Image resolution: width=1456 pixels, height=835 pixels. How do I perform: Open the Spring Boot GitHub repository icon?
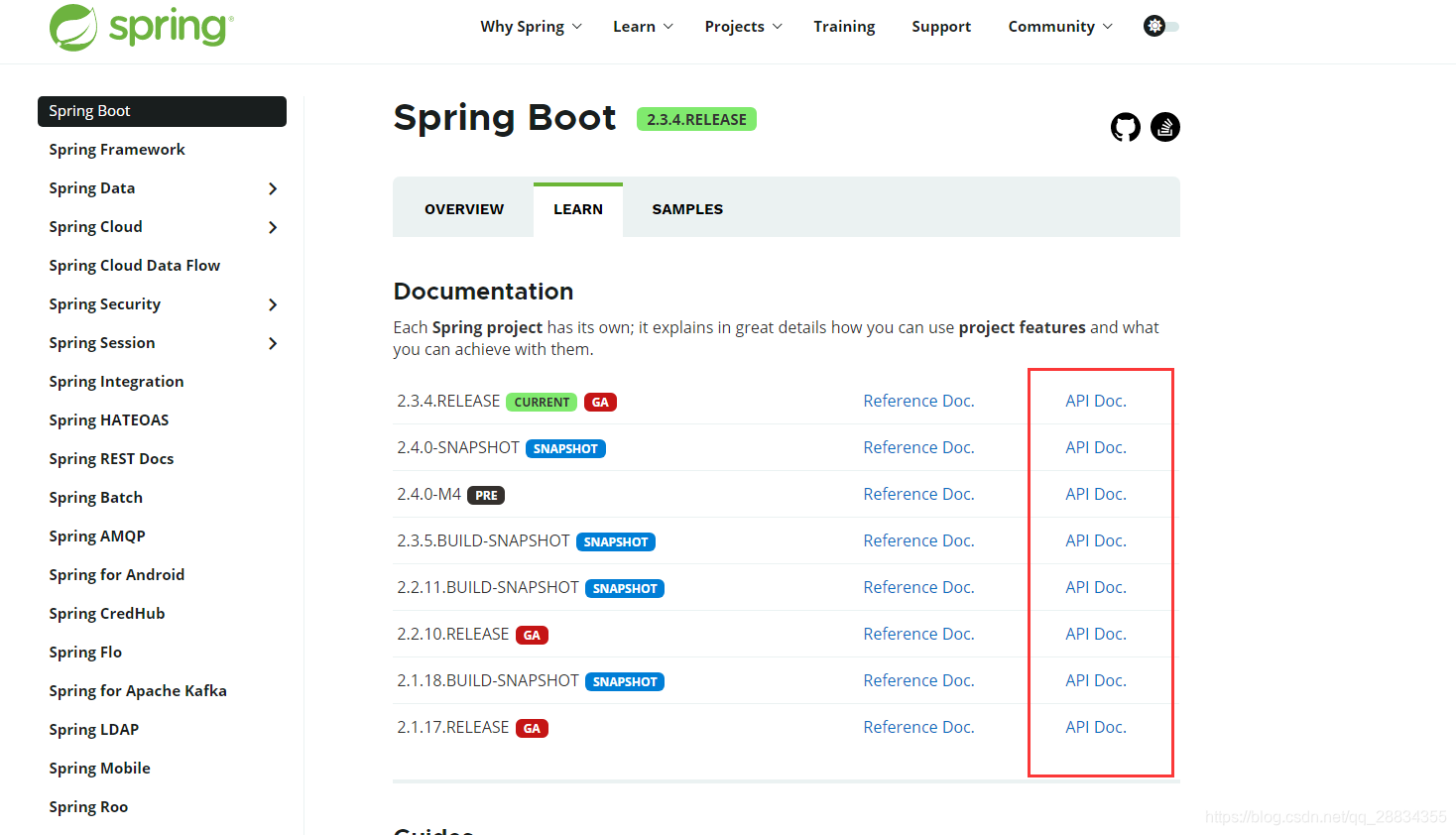1126,127
